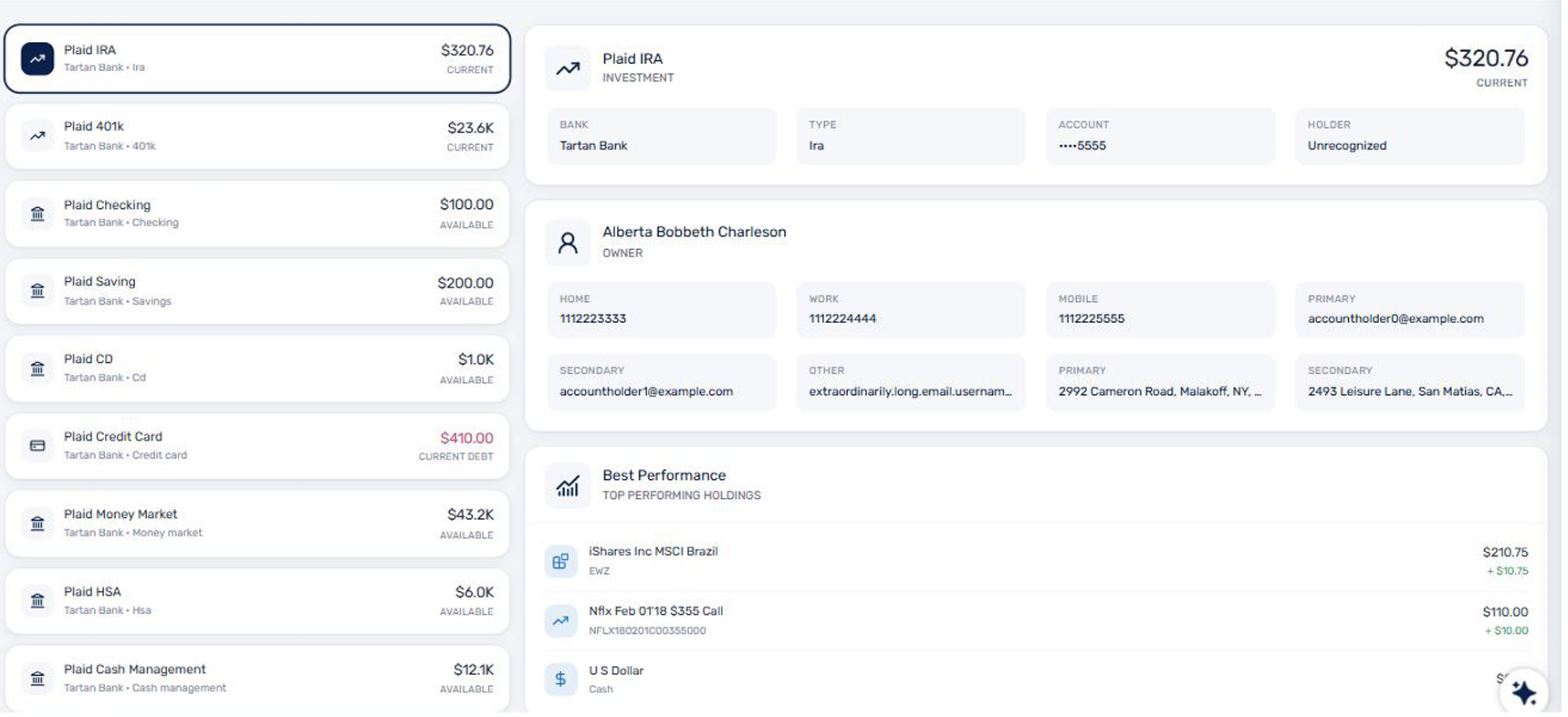Click the truncated OTHER email extraordinarily.long.email
Viewport: 1568px width, 717px height.
910,392
